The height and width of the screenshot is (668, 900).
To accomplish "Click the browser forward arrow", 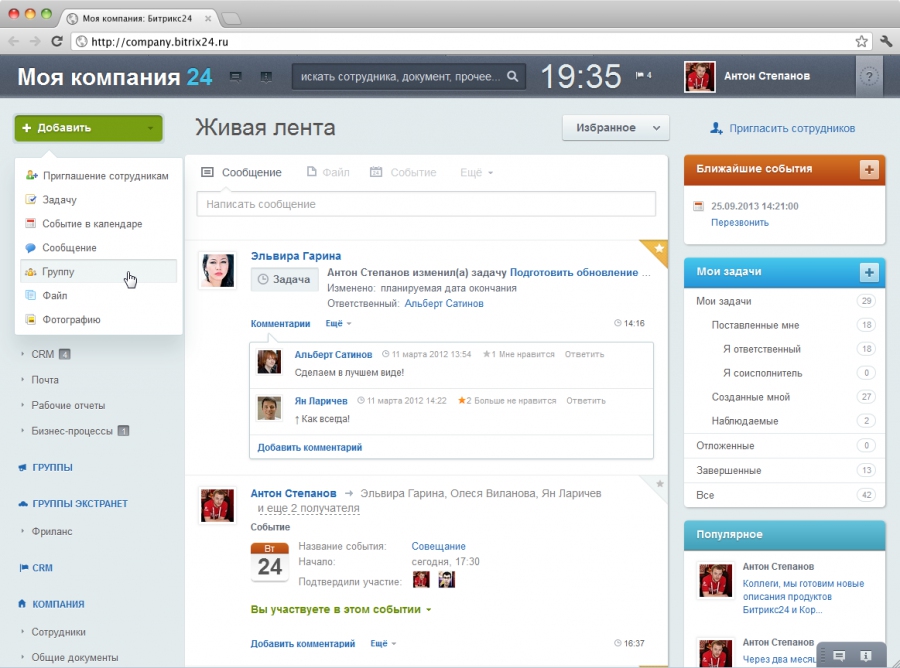I will 35,41.
